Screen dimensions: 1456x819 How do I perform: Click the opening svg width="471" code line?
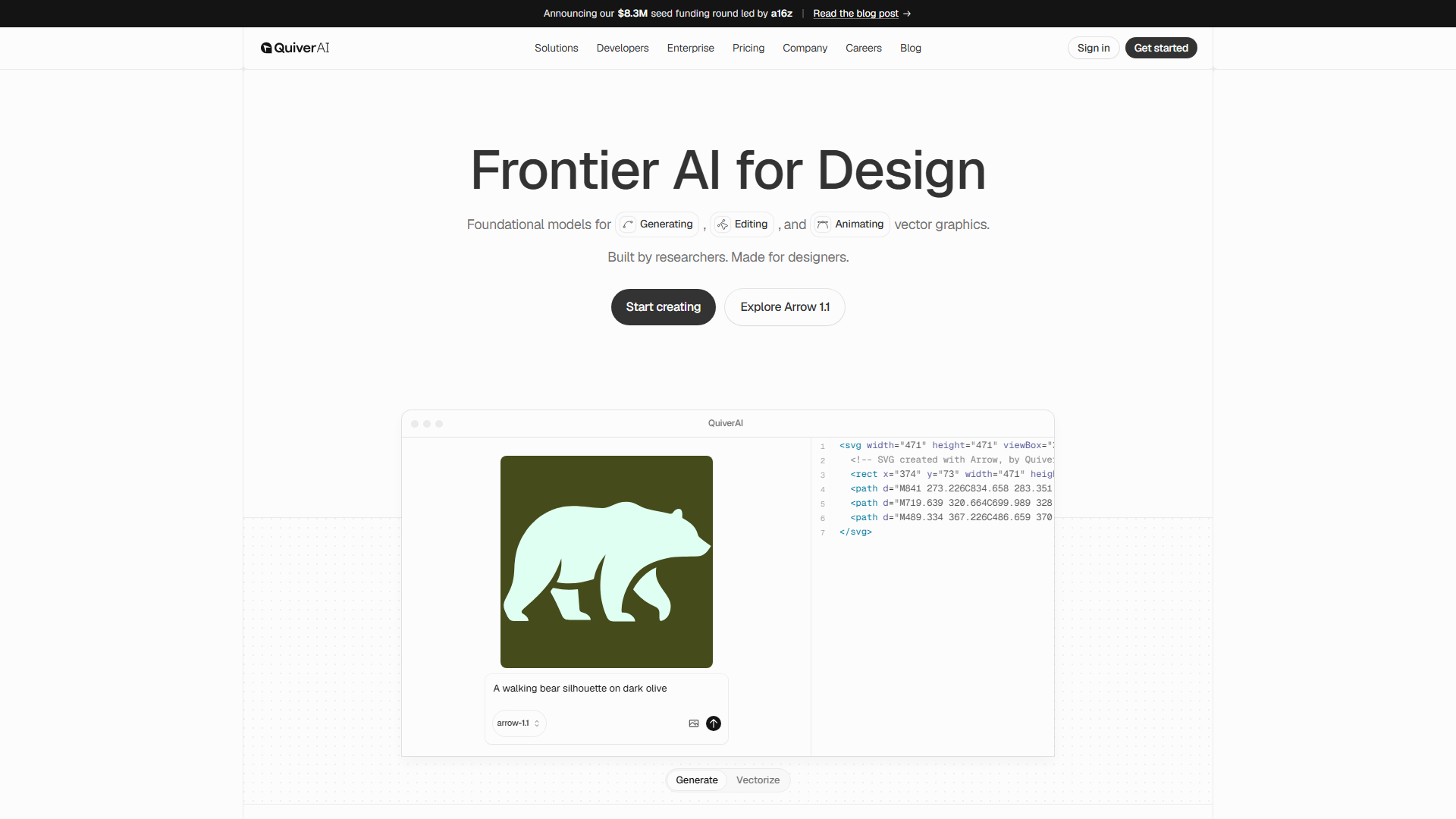click(946, 445)
